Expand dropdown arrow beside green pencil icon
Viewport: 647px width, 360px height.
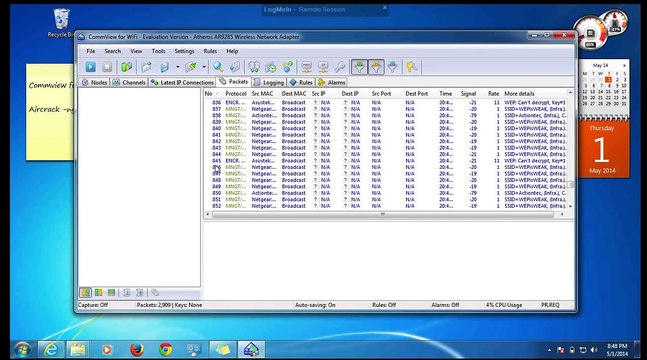coord(204,67)
